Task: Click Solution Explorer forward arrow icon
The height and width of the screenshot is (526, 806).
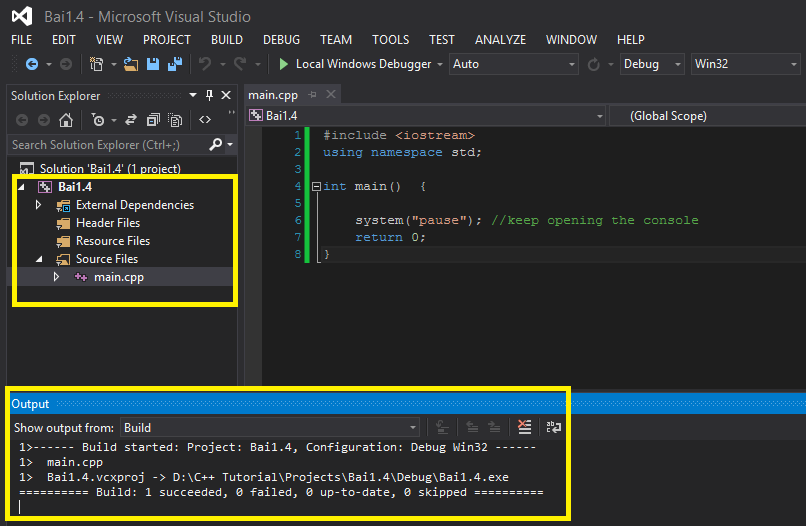Action: (44, 120)
